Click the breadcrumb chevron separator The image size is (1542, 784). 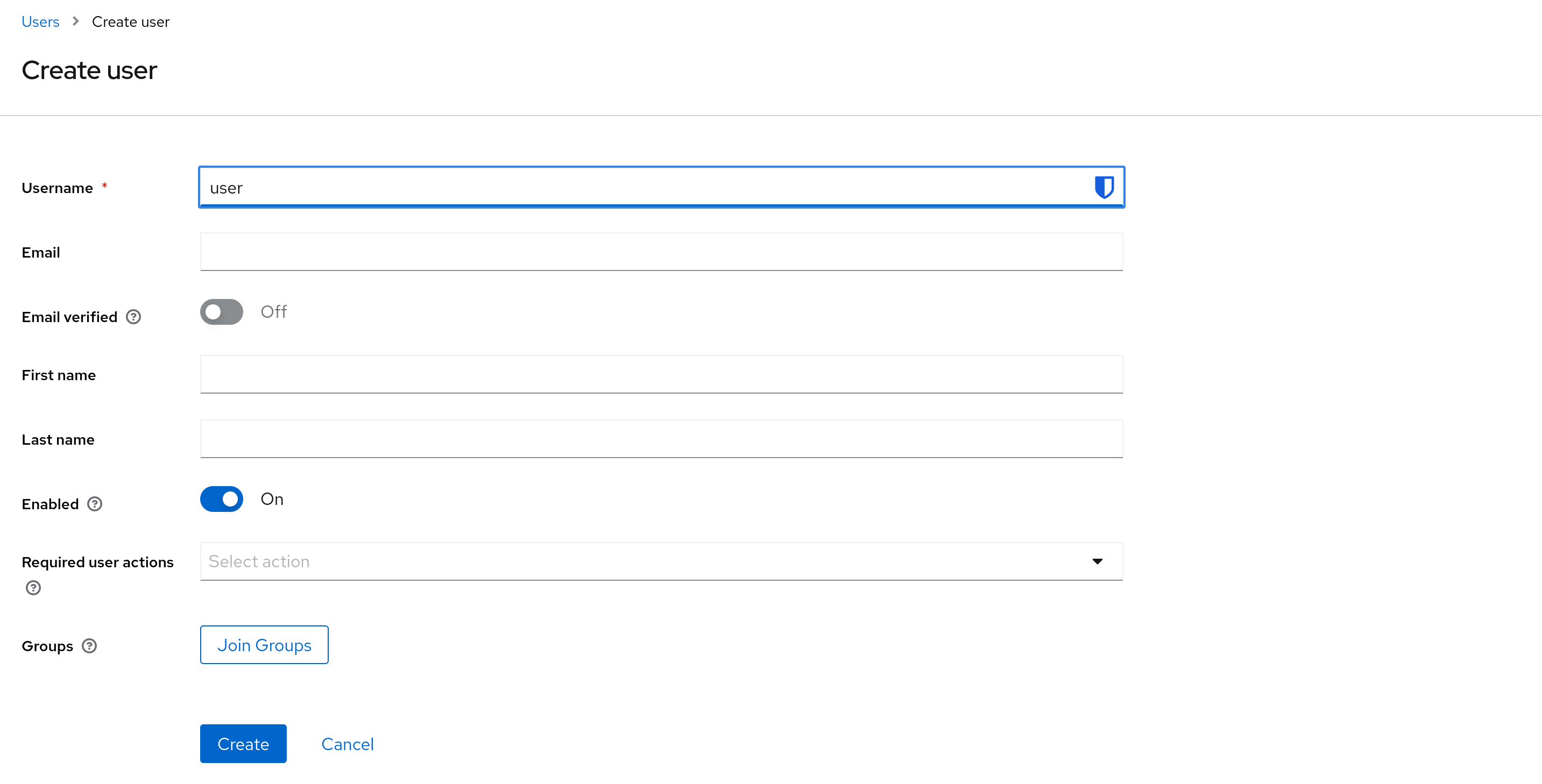click(x=75, y=22)
